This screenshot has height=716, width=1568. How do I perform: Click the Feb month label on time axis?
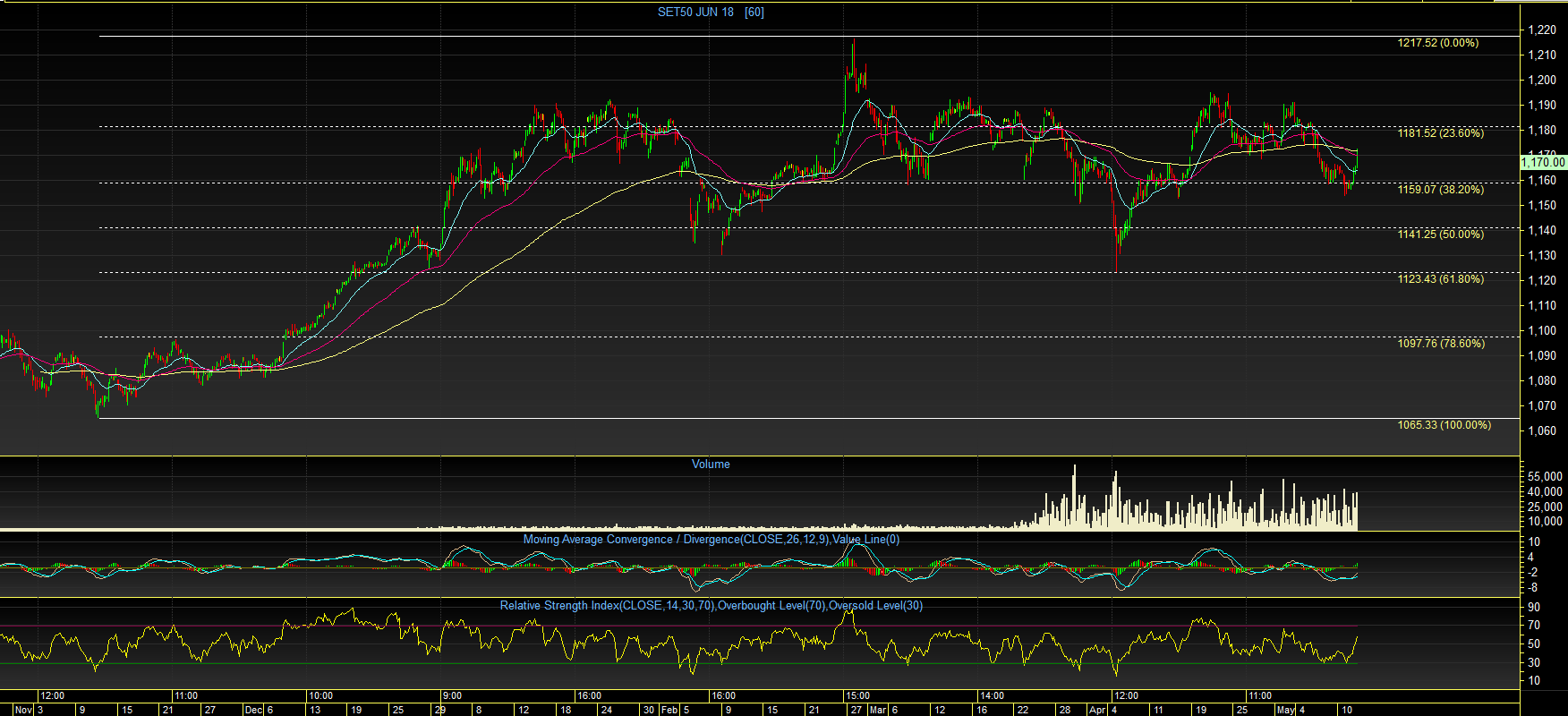pyautogui.click(x=669, y=710)
